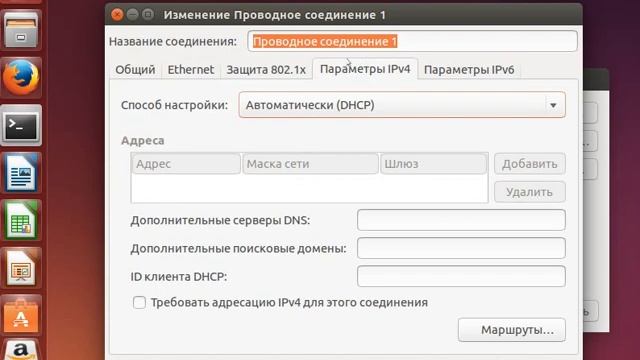
Task: Focus the connection name field
Action: pyautogui.click(x=412, y=41)
